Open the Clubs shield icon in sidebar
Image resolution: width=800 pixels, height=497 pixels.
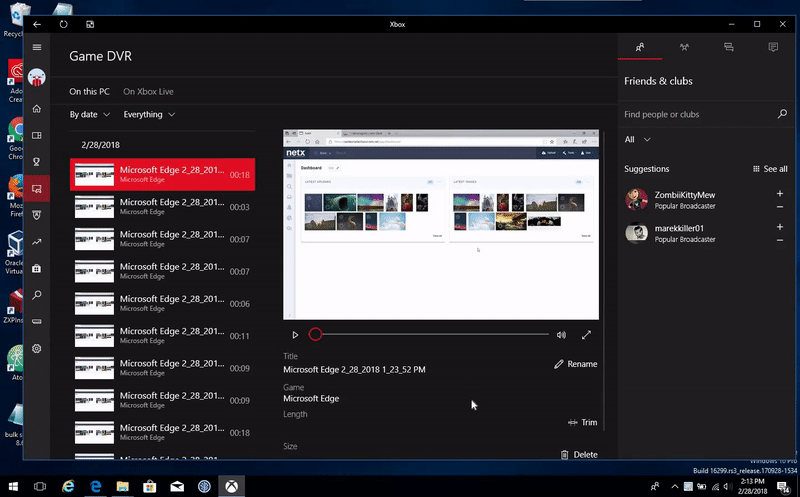37,215
